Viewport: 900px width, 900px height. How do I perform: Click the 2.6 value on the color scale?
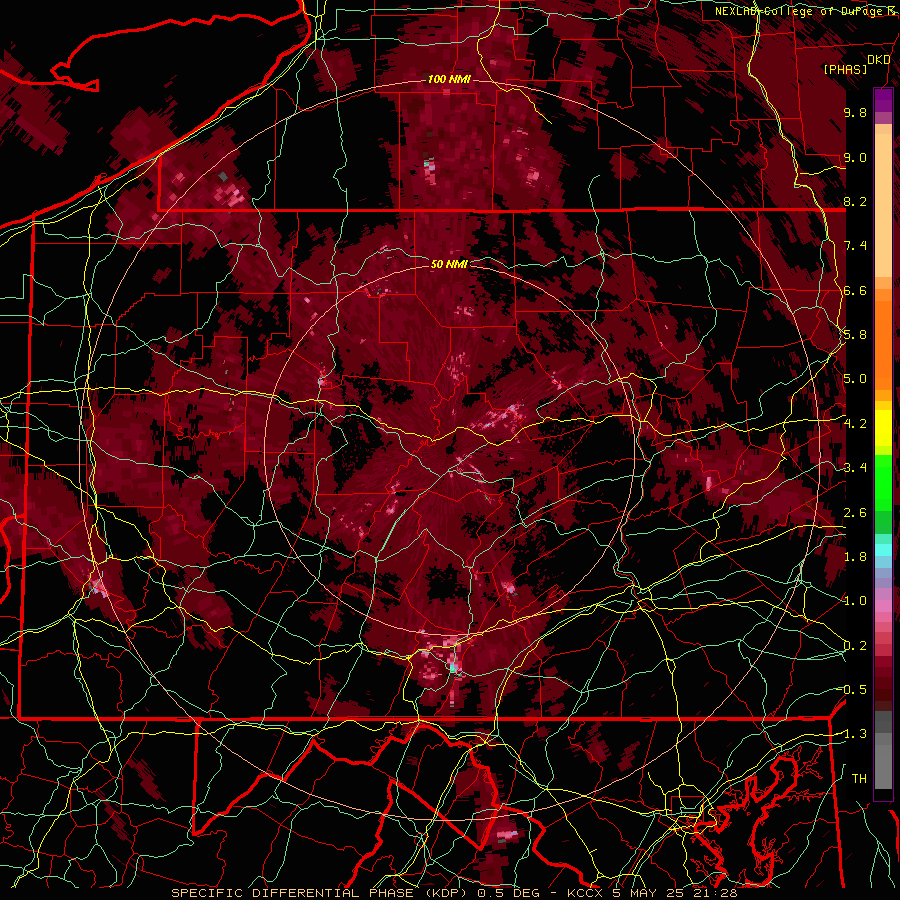(855, 513)
